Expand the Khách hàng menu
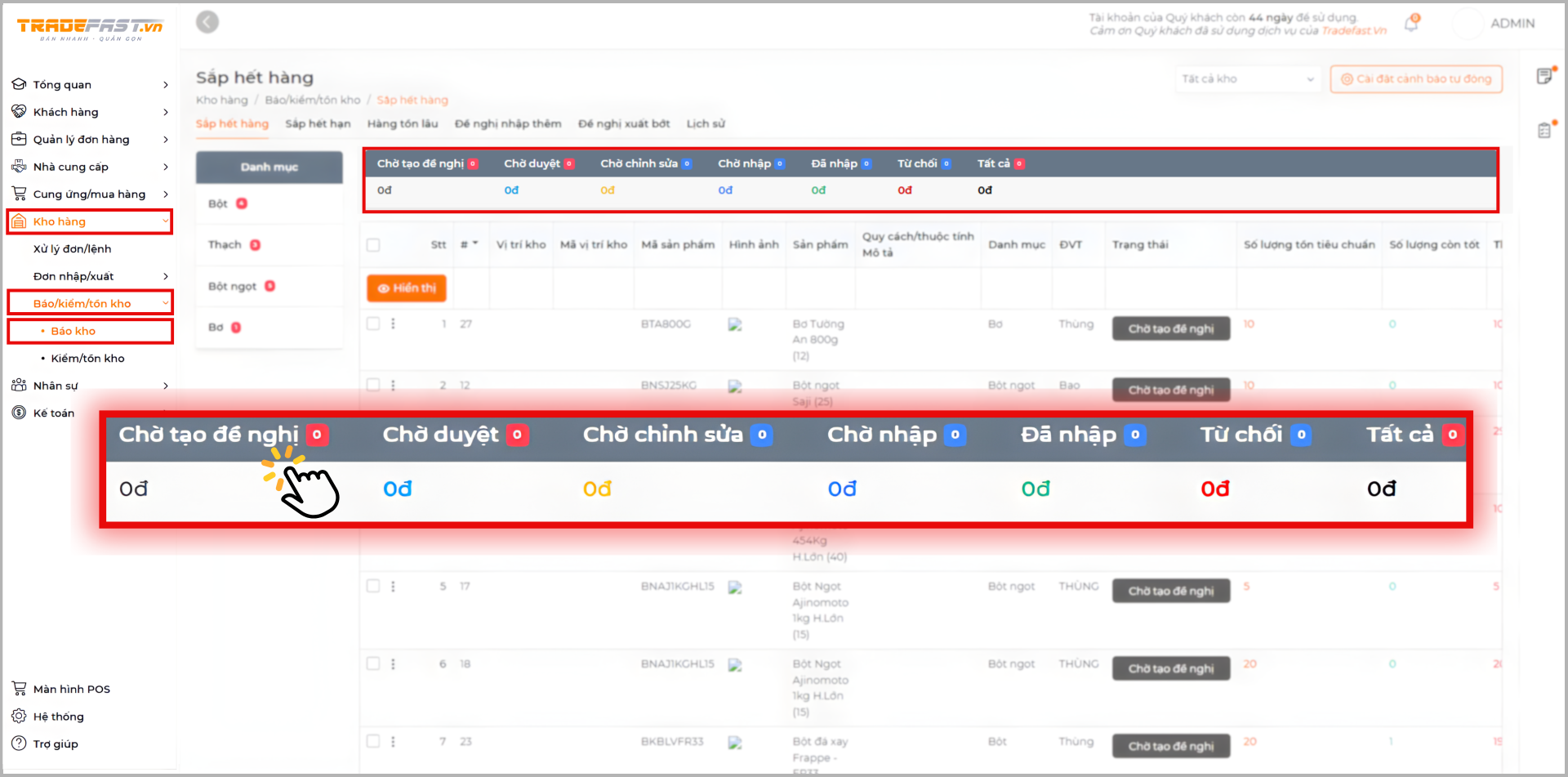The image size is (1568, 777). (90, 112)
